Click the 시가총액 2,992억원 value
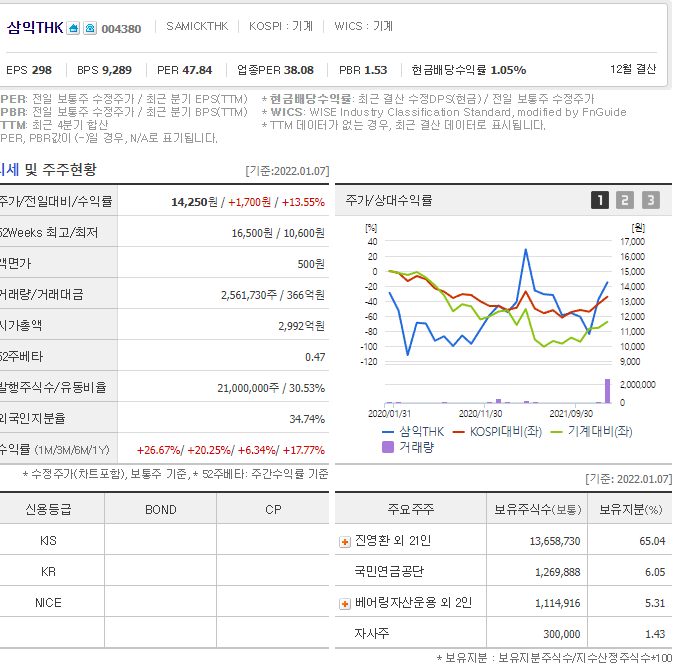Viewport: 684px width, 671px height. coord(301,326)
